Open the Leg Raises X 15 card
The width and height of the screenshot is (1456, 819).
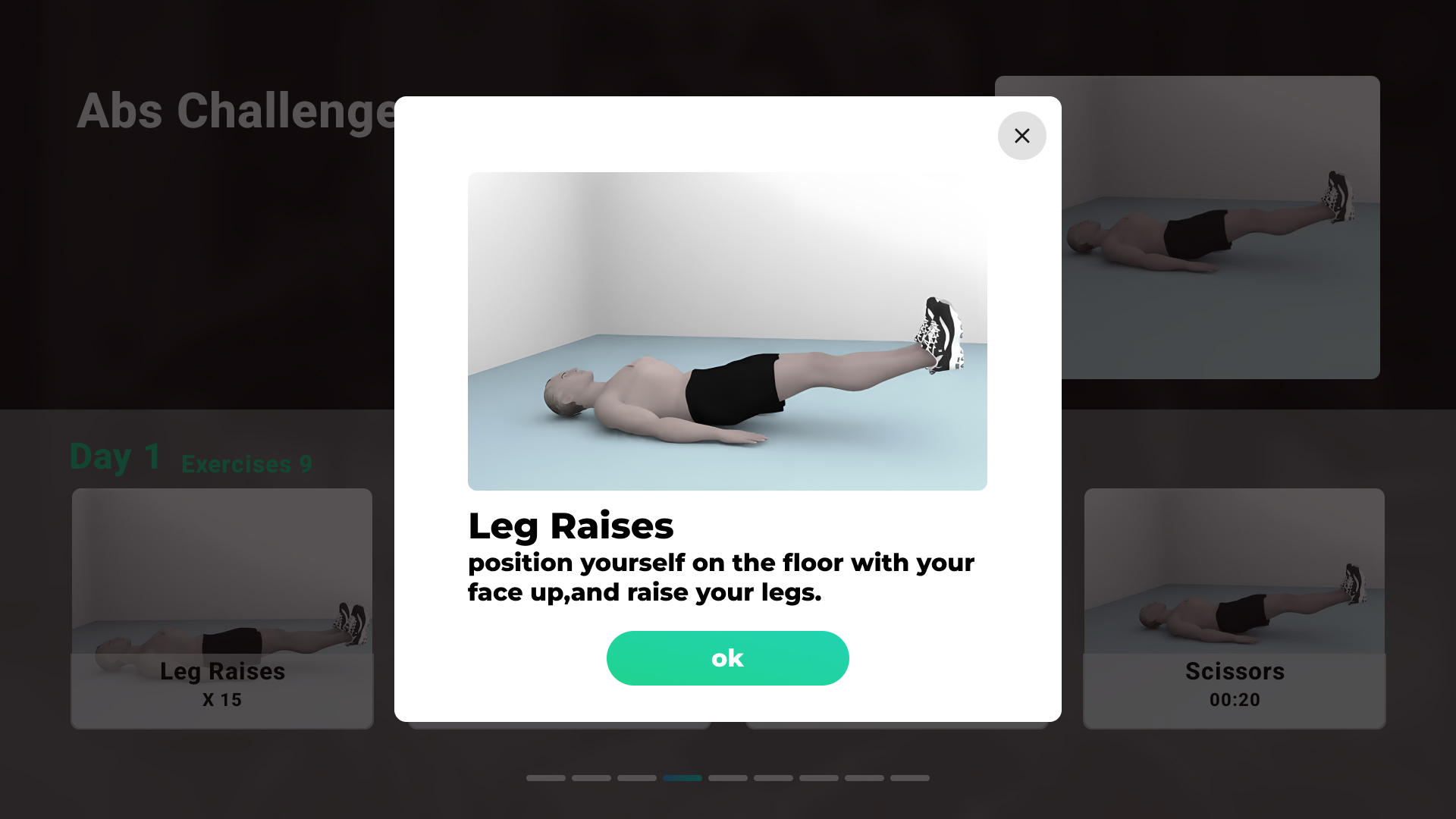click(x=222, y=608)
